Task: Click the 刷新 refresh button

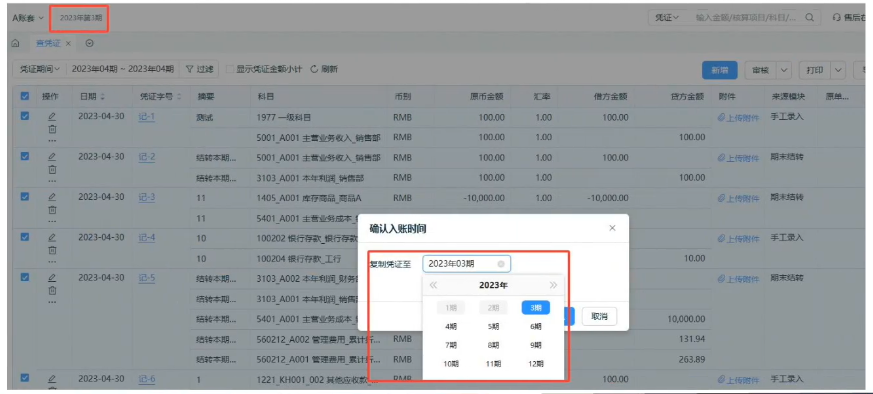Action: point(324,70)
